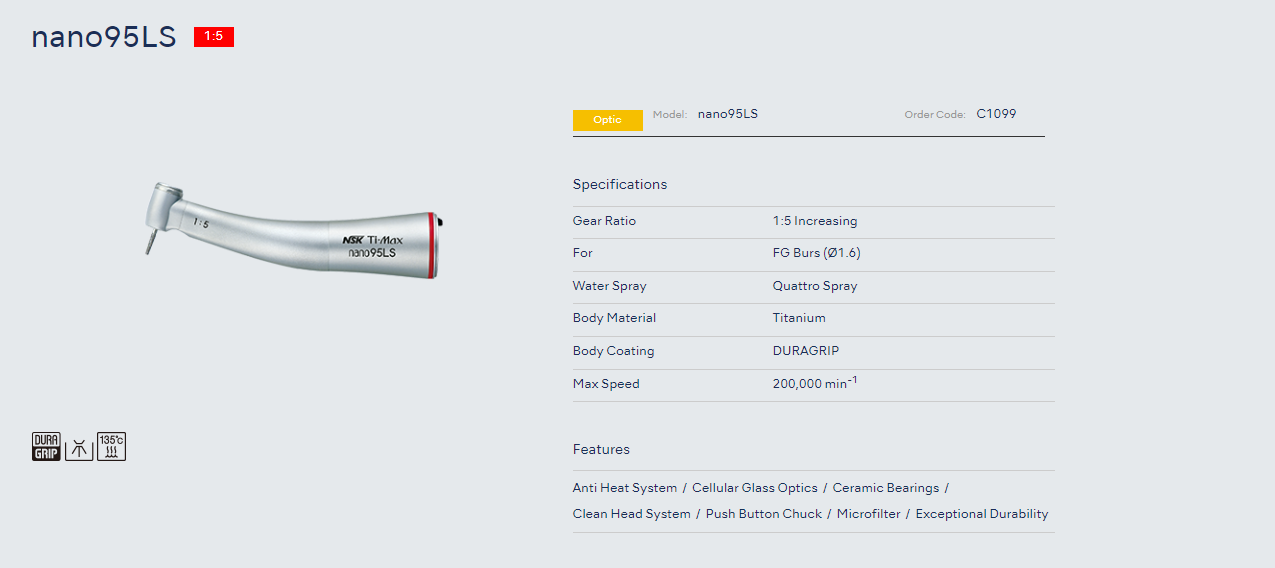The width and height of the screenshot is (1275, 568).
Task: Click the Titanium body material value
Action: pos(799,318)
